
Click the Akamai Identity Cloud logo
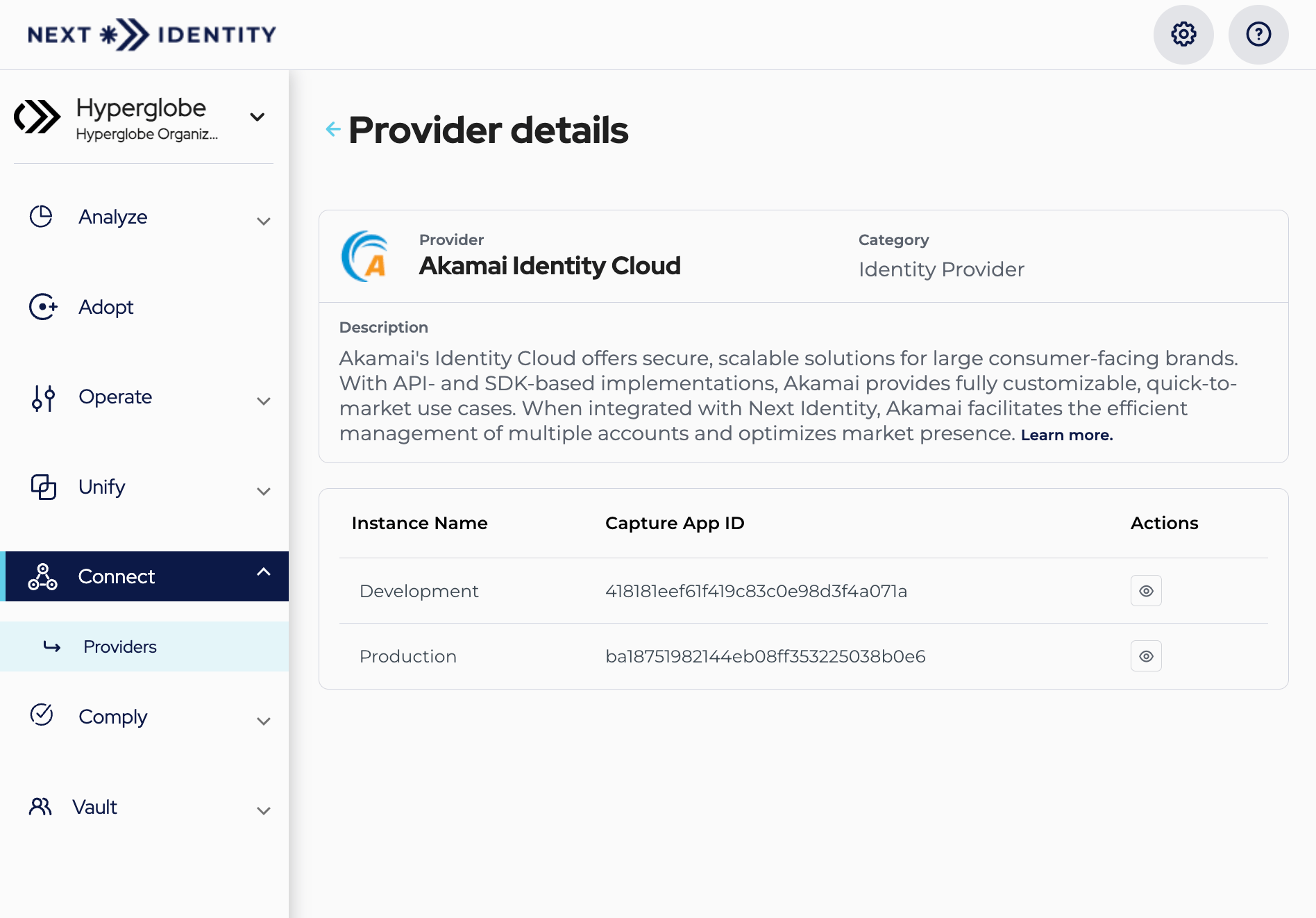[x=365, y=256]
